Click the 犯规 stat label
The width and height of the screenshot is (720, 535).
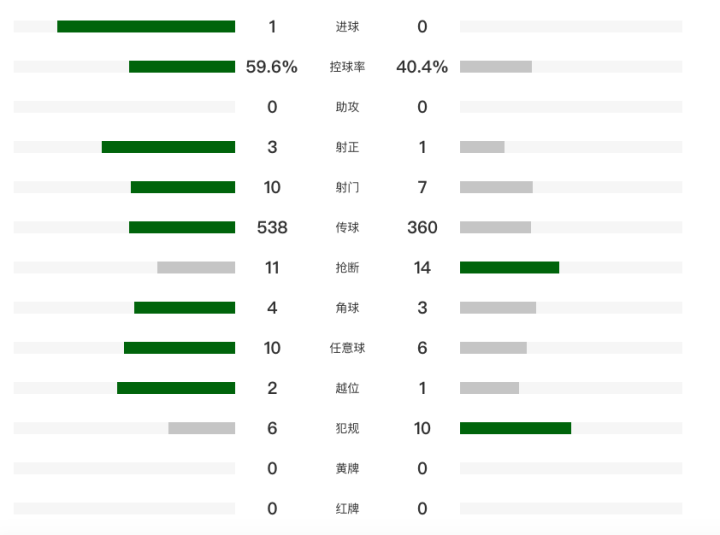click(347, 428)
